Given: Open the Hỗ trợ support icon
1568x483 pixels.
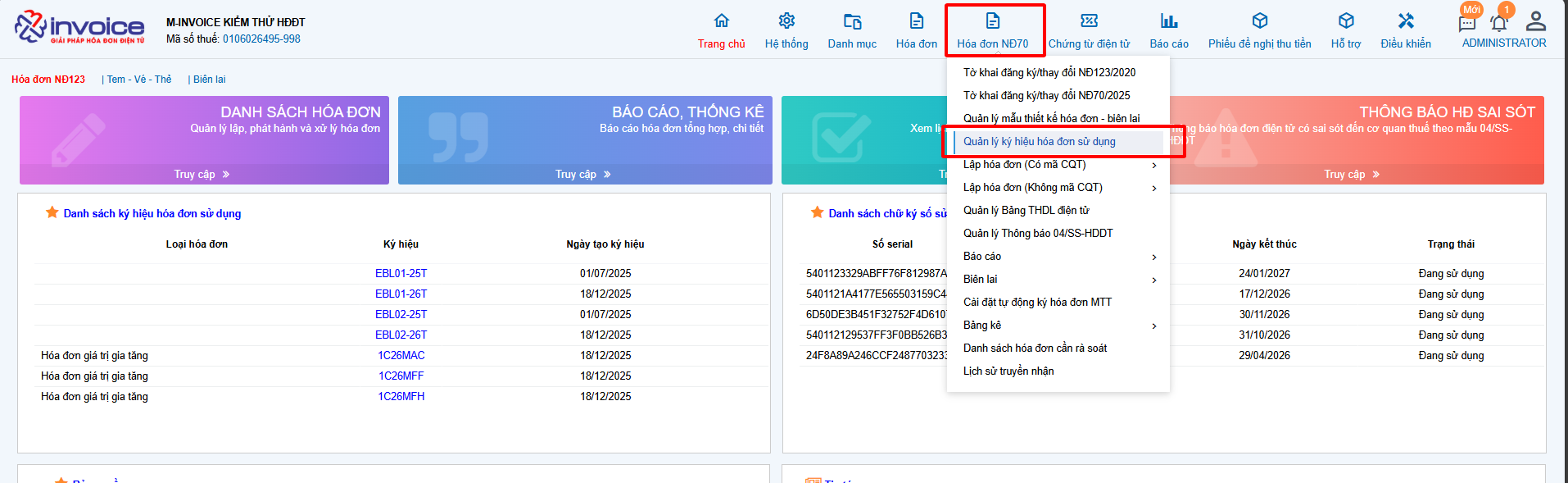Looking at the screenshot, I should tap(1346, 21).
